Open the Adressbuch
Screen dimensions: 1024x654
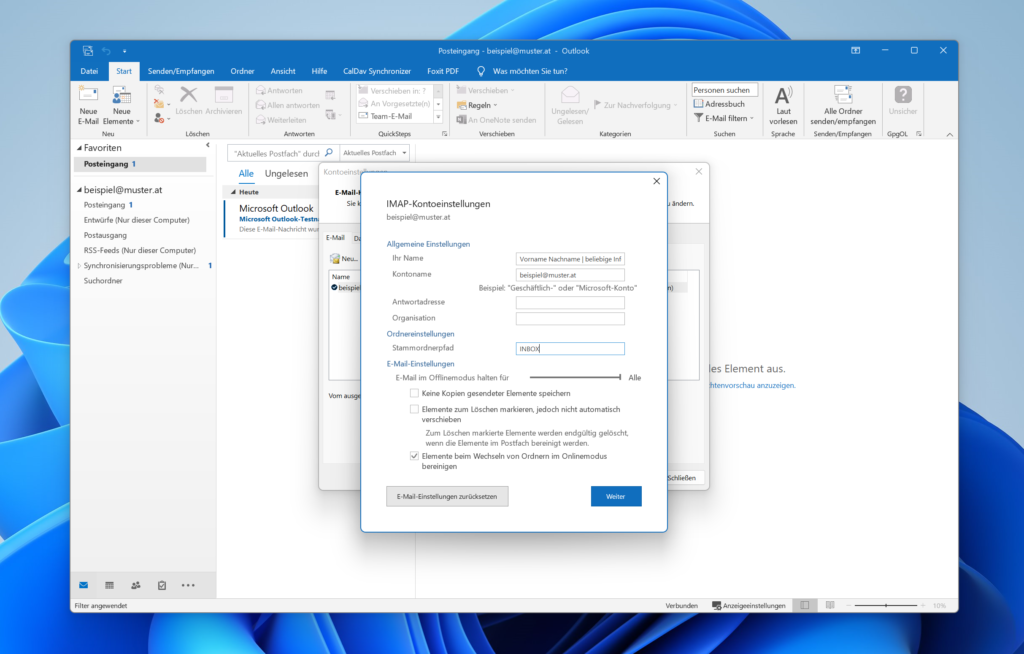click(x=723, y=103)
